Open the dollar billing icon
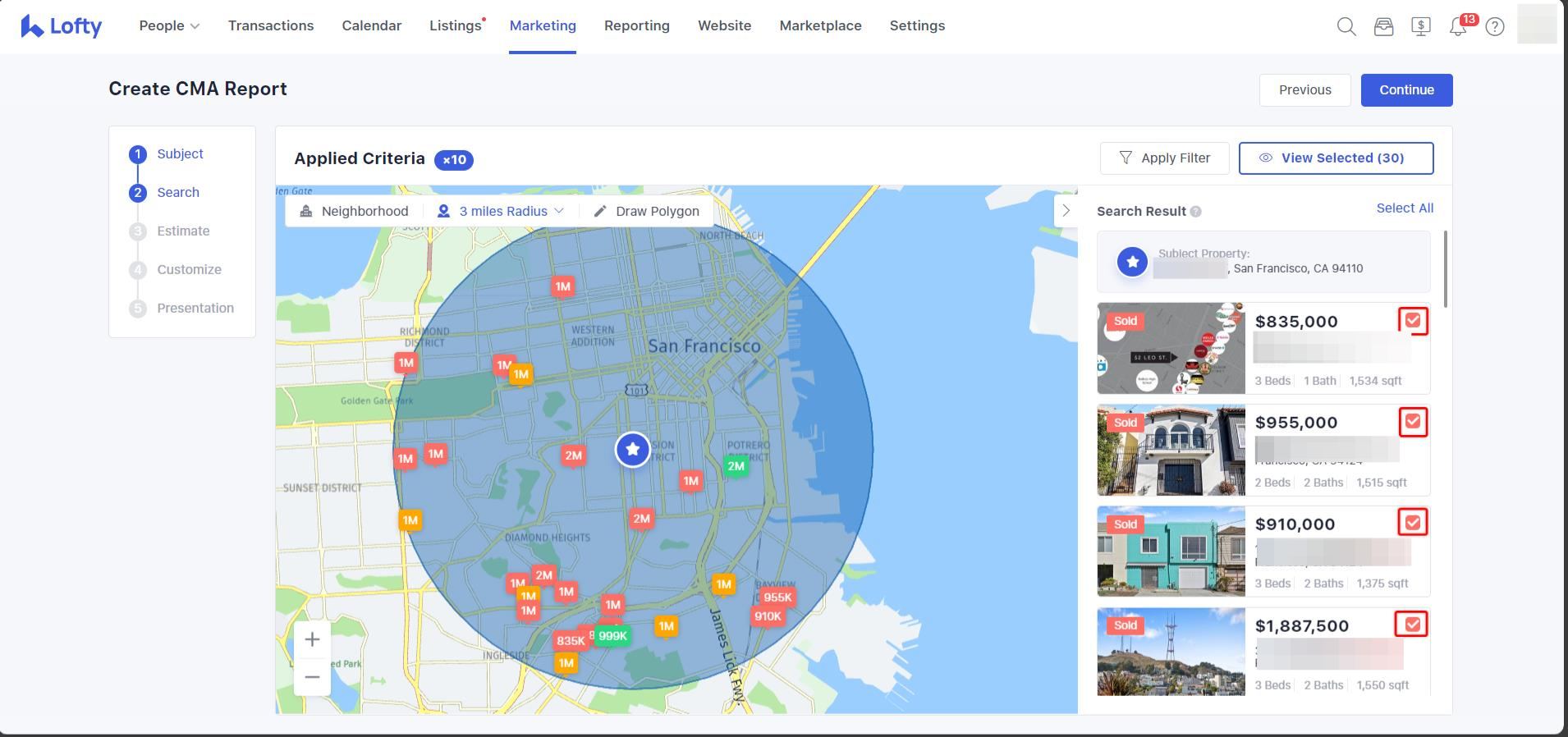The height and width of the screenshot is (737, 1568). click(1421, 27)
